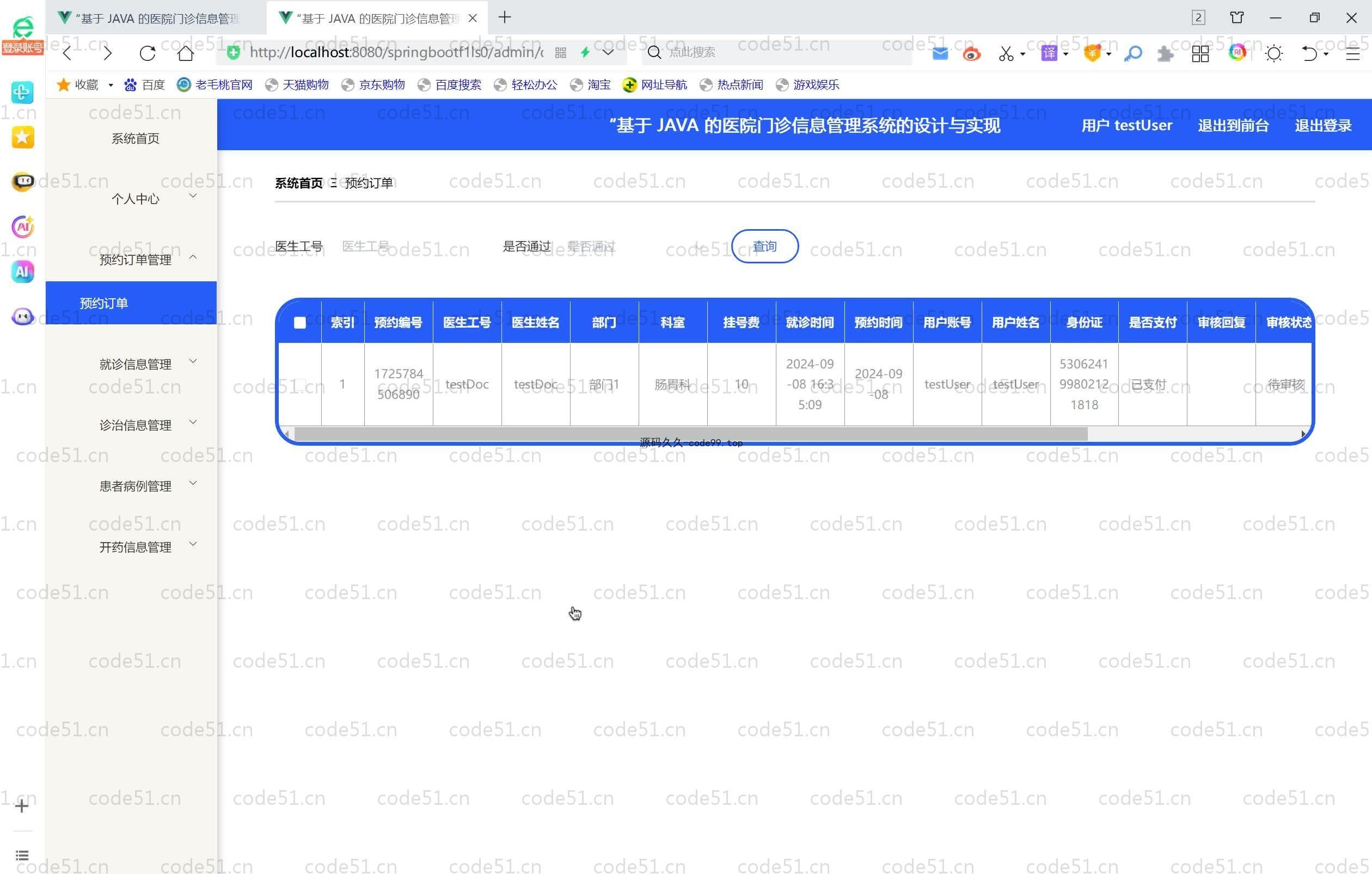Click the table horizontal scrollbar thumb
This screenshot has width=1372, height=874.
point(690,434)
